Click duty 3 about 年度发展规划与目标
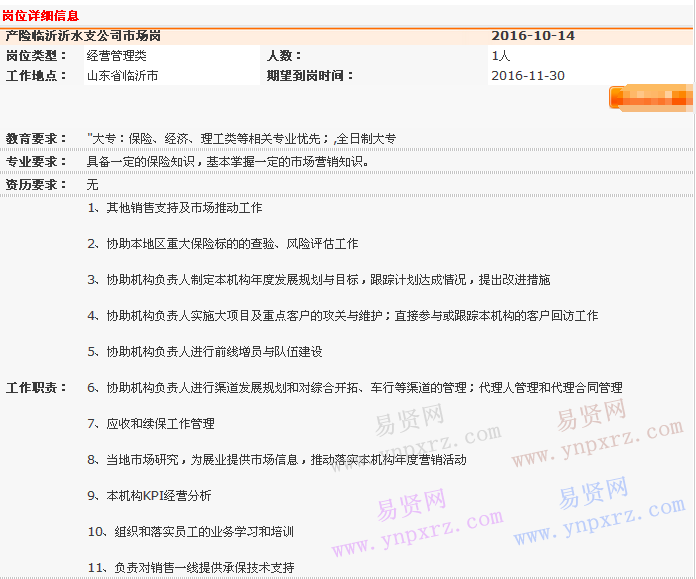 319,280
